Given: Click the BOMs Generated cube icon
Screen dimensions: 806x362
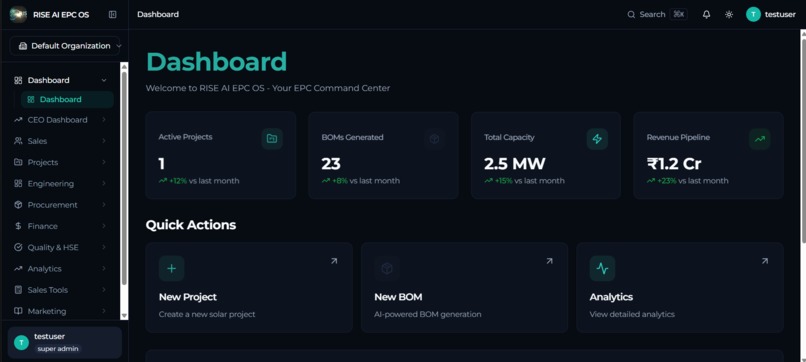Looking at the screenshot, I should click(x=434, y=139).
